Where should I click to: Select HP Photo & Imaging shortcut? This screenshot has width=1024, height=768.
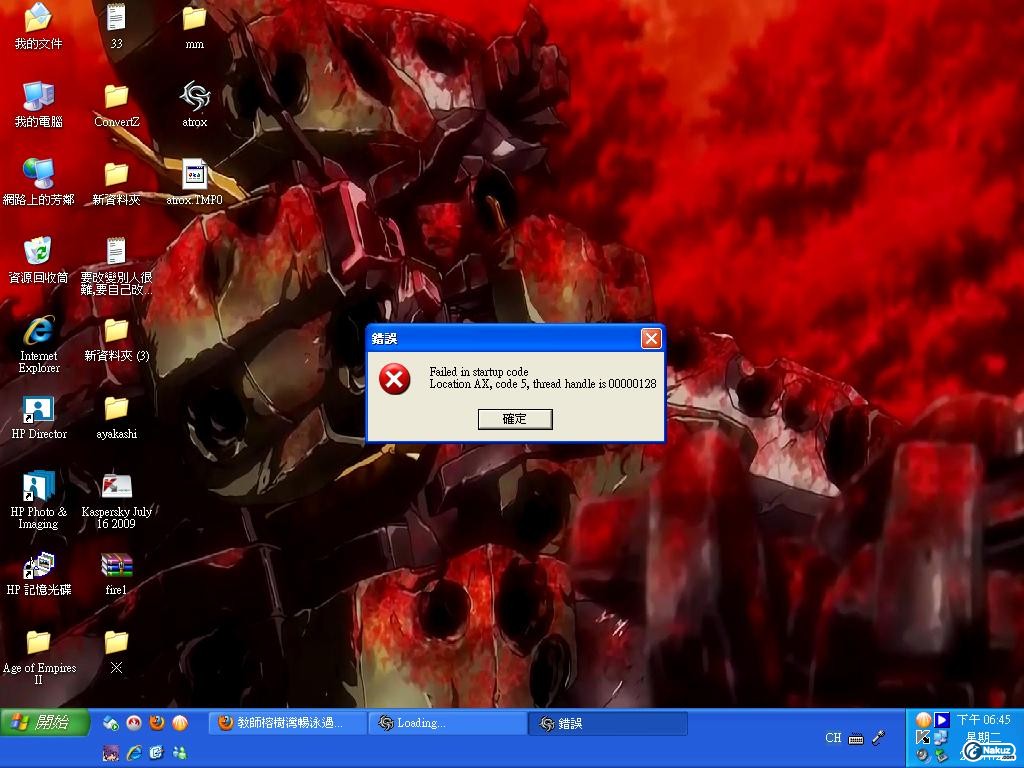(x=38, y=500)
